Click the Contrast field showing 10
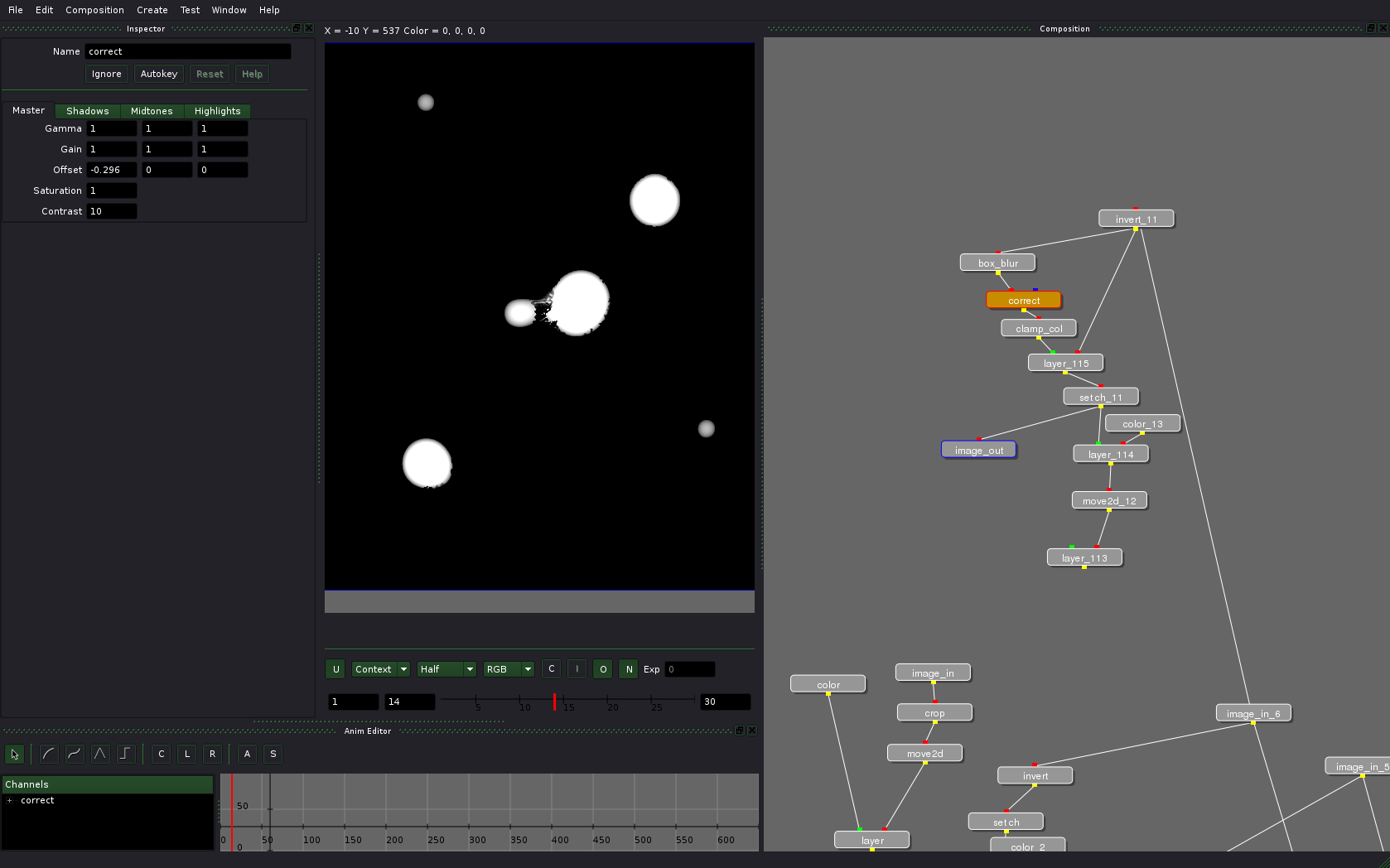 point(112,211)
